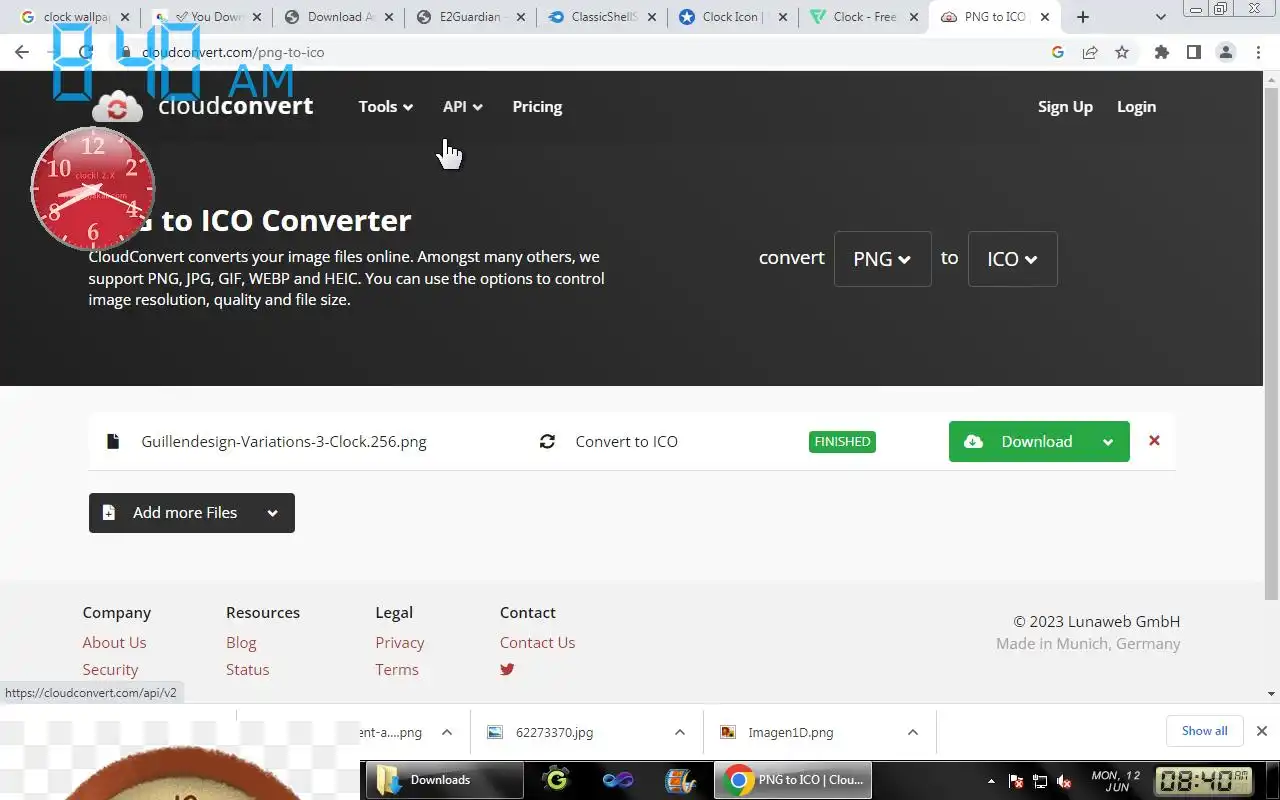Open the ICO target format dropdown
Image resolution: width=1280 pixels, height=800 pixels.
[x=1012, y=259]
